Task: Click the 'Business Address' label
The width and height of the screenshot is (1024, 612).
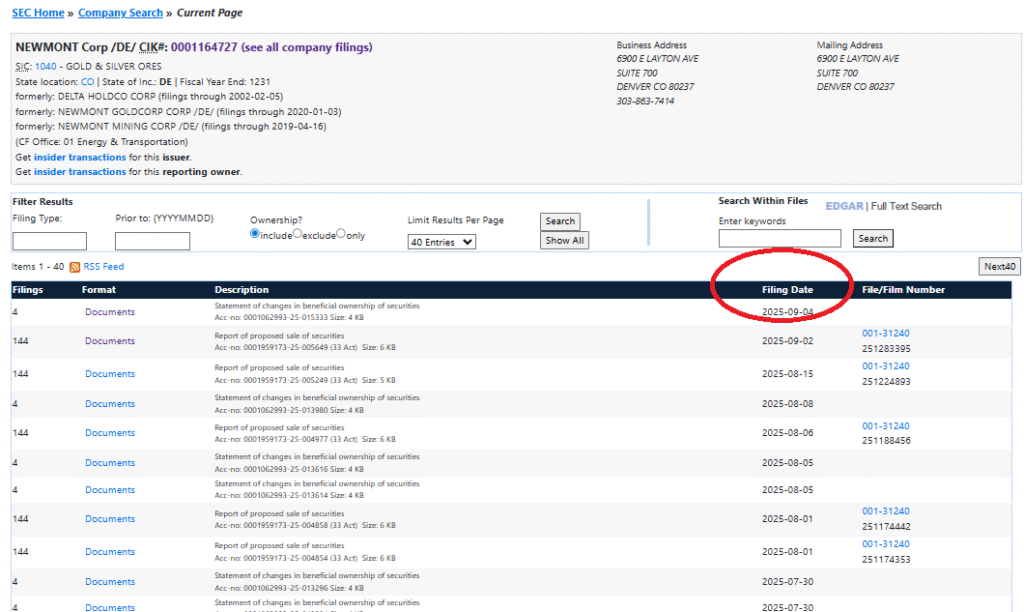Action: coord(652,45)
